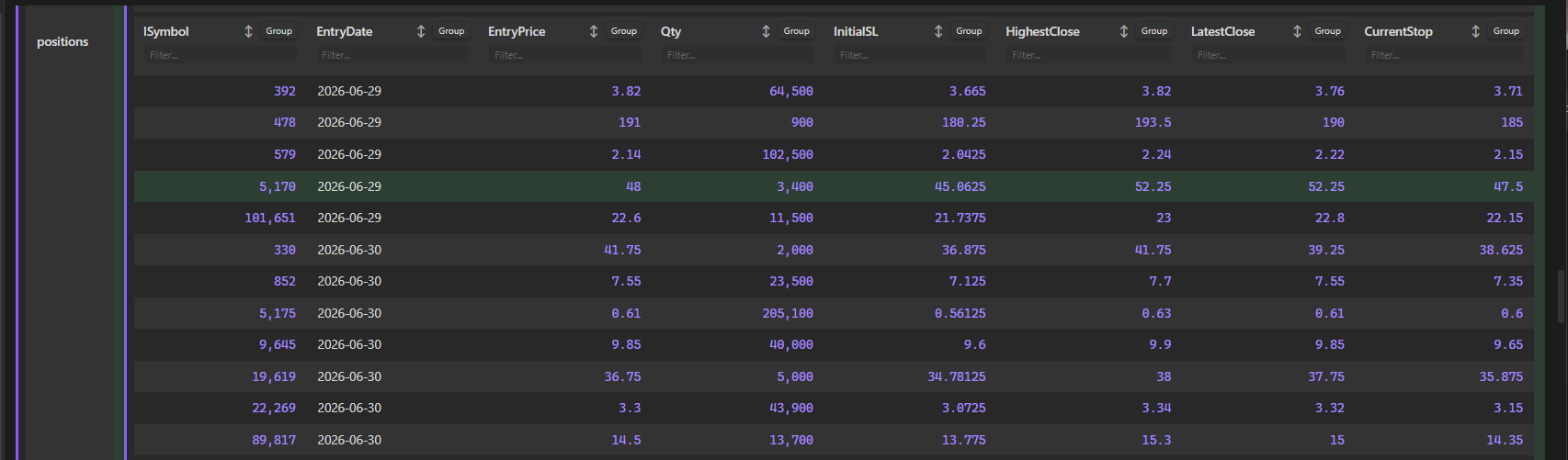Select symbol cell 5,175
This screenshot has height=460, width=1568.
point(278,313)
